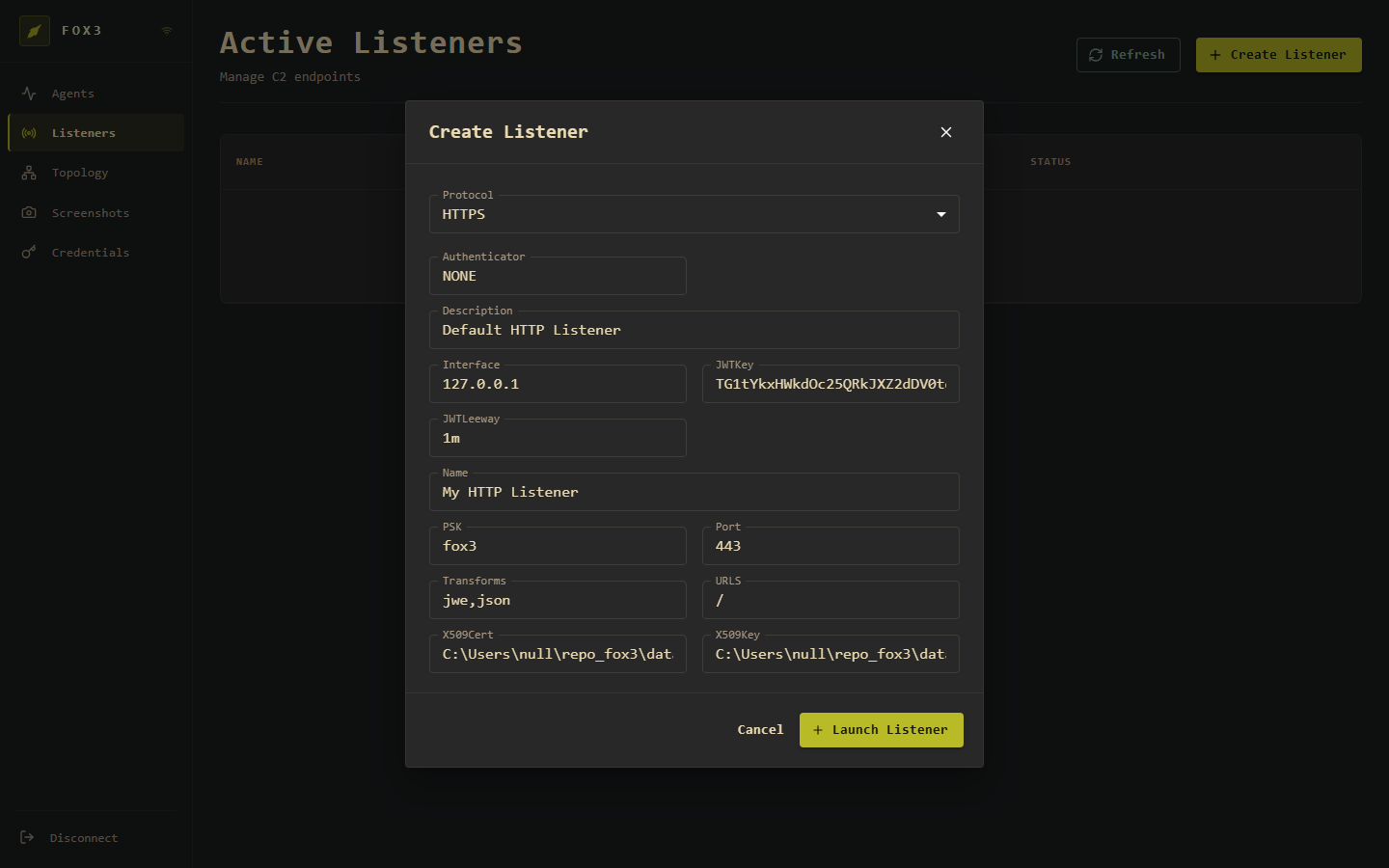Screen dimensions: 1389x868
Task: Click the 'Create Listener' dialog title
Action: click(508, 132)
